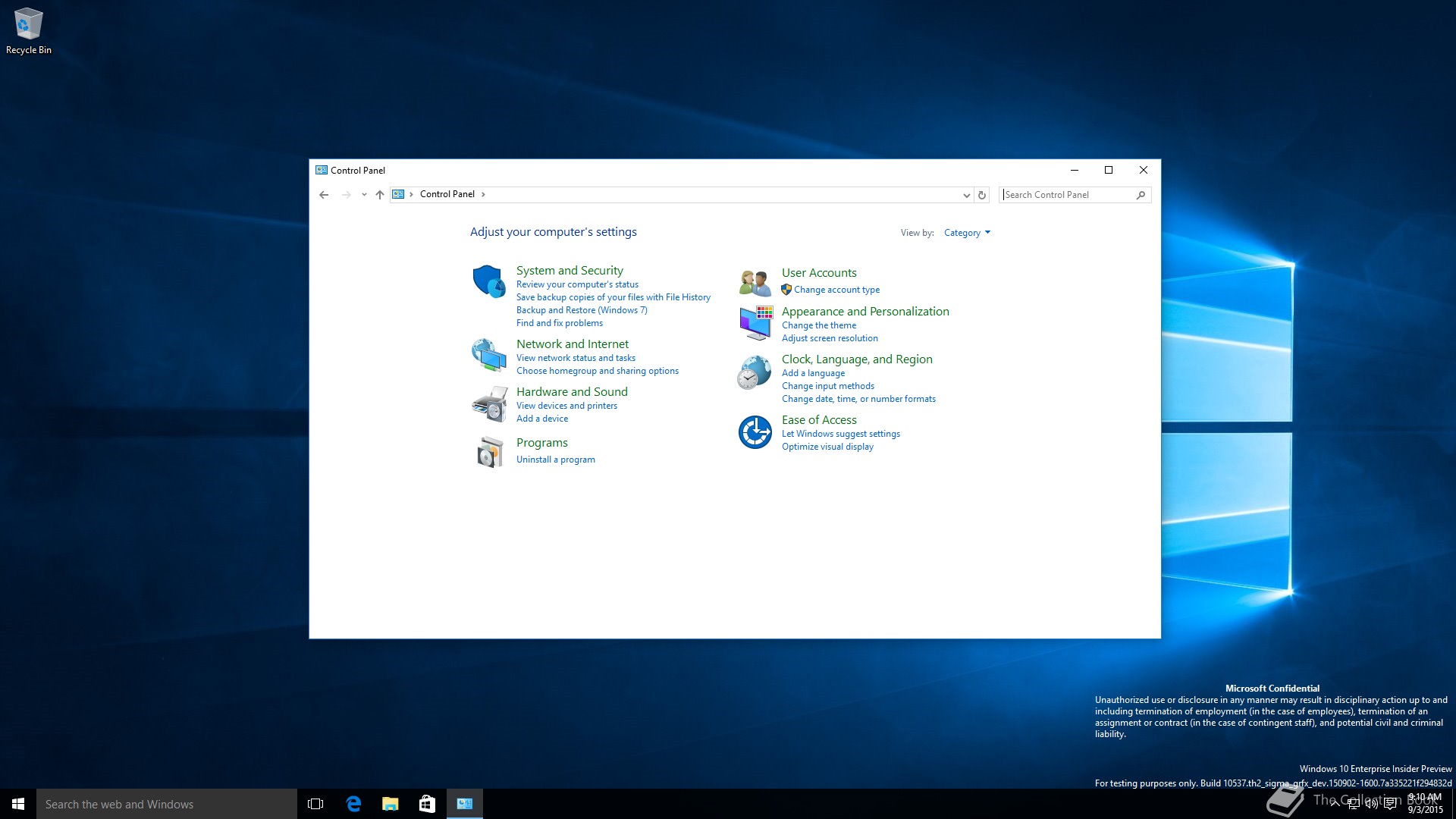The image size is (1456, 819).
Task: Open the Ease of Access icon
Action: coord(755,432)
